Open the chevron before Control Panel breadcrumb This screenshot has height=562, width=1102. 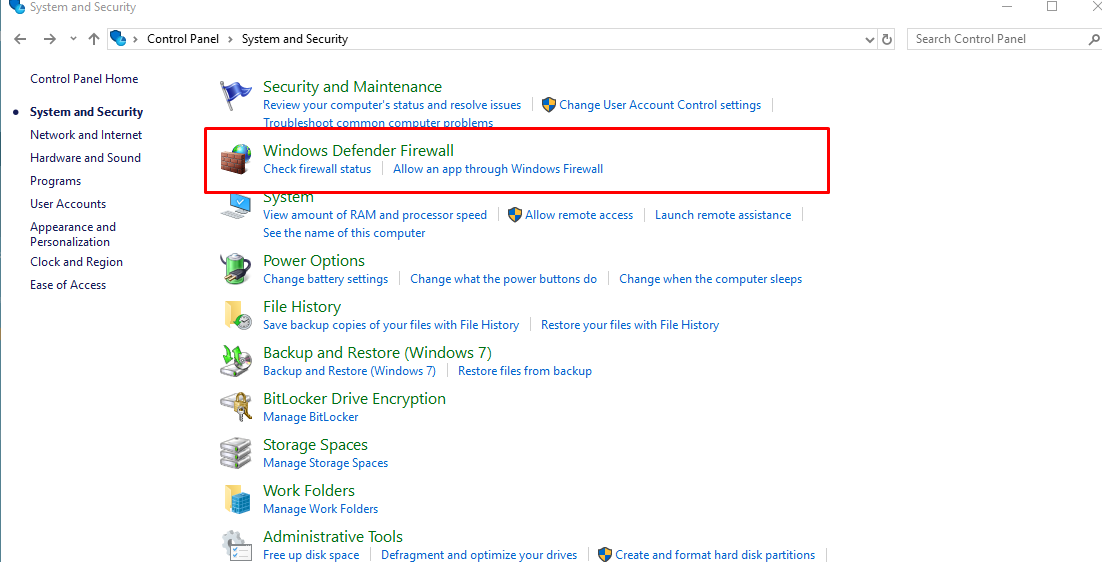pyautogui.click(x=135, y=39)
